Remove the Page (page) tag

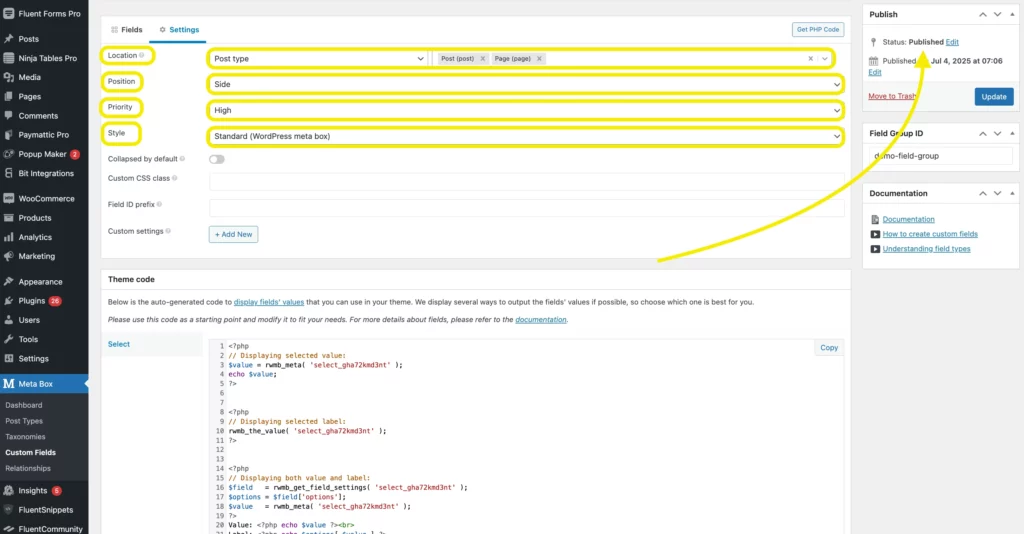pyautogui.click(x=539, y=59)
